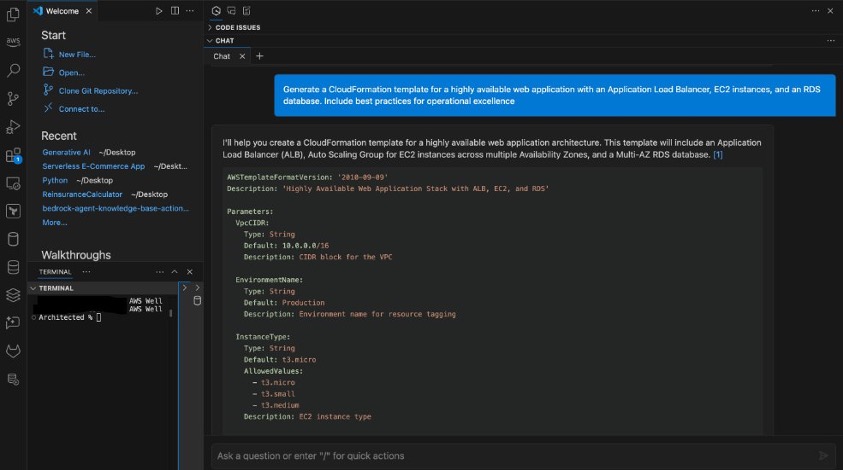This screenshot has width=844, height=470.
Task: Click the 'InstanceType:' line in template
Action: click(x=263, y=336)
